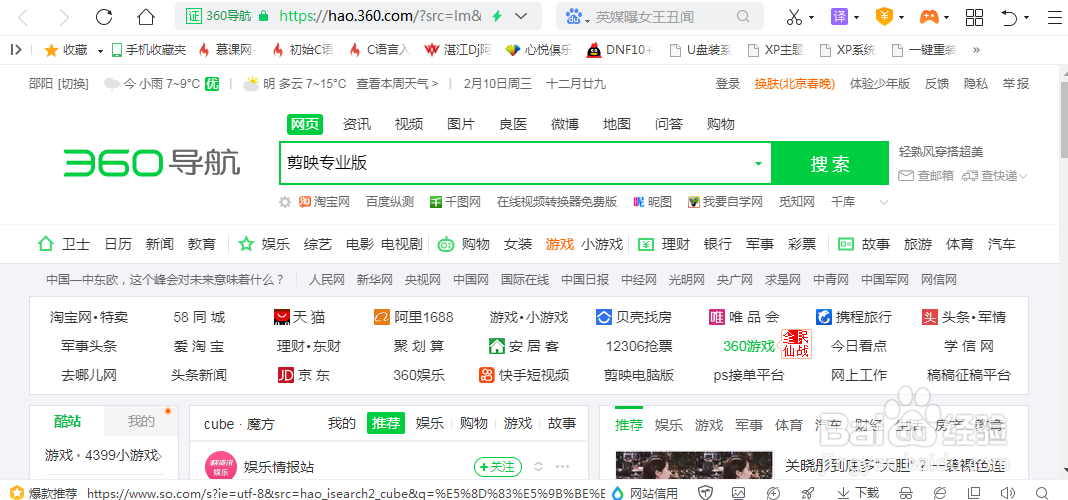Open the 京东 site link

[304, 375]
